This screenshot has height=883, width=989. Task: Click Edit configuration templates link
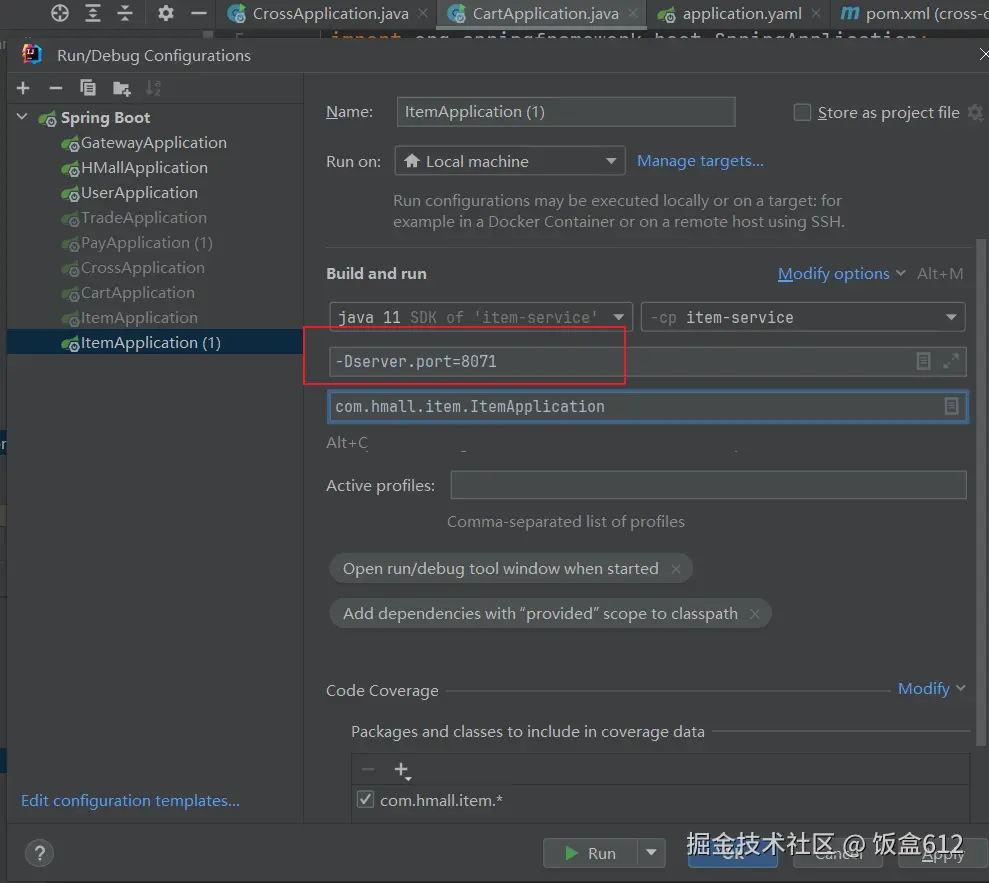pos(130,800)
